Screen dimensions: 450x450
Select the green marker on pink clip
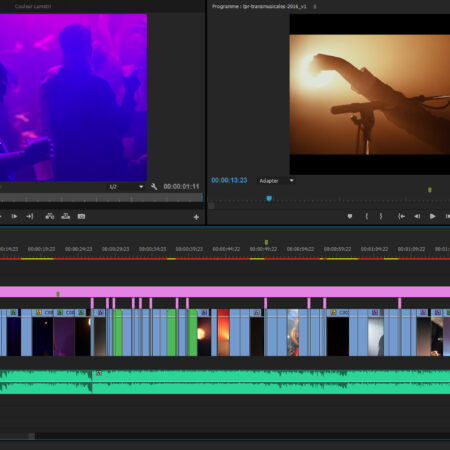(58, 294)
